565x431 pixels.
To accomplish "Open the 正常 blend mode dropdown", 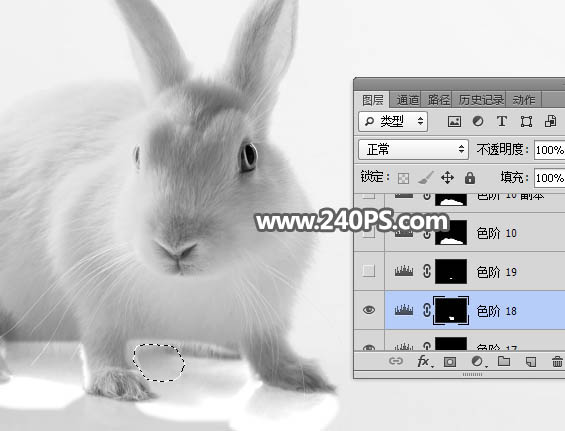I will (414, 149).
